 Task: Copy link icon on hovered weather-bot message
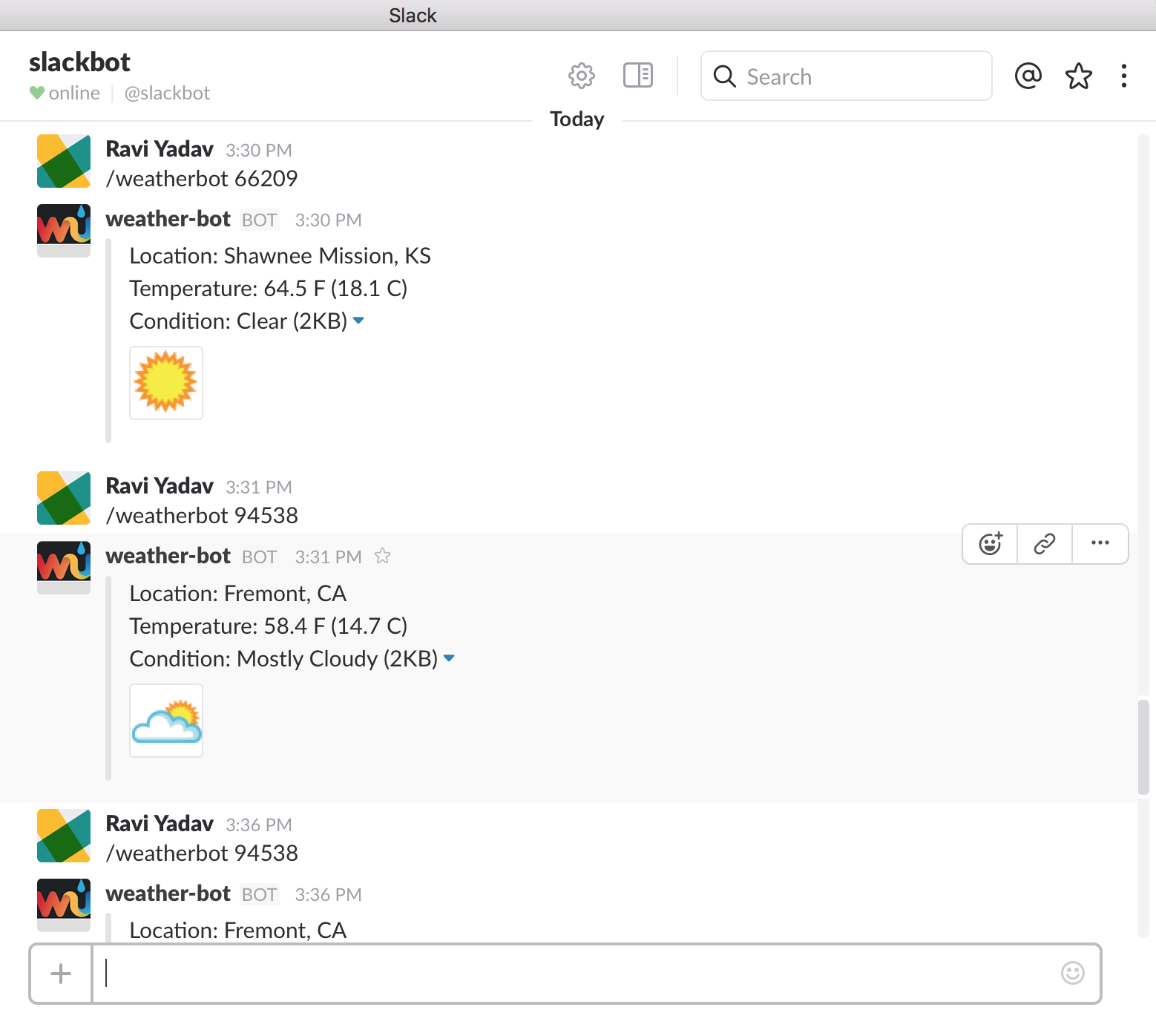(1045, 544)
